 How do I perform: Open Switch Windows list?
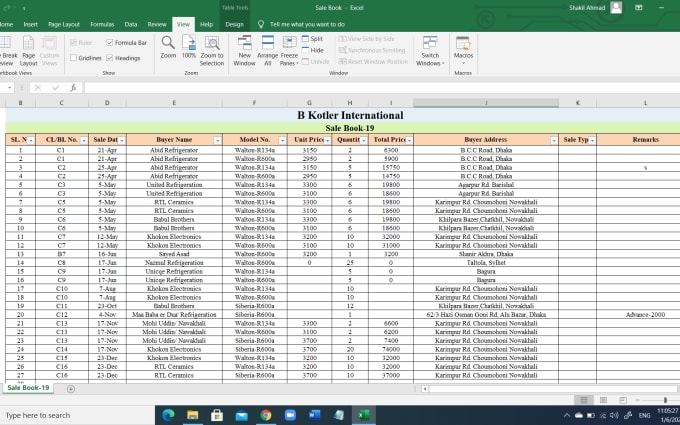[430, 51]
